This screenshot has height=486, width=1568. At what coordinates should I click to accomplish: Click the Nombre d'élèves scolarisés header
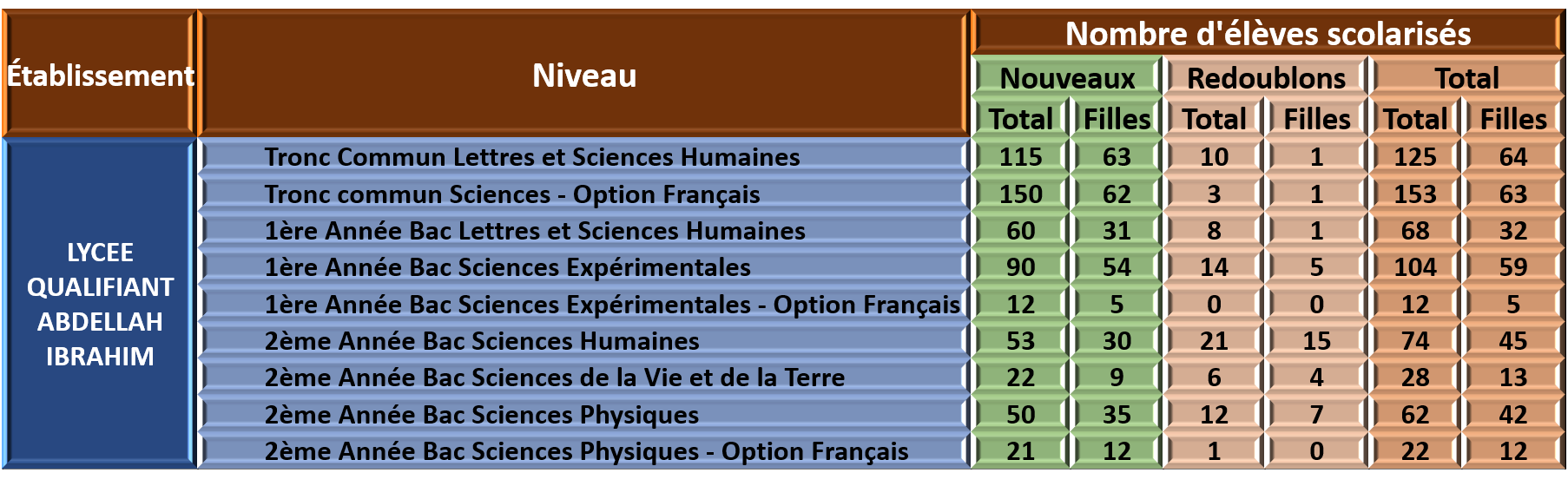point(1268,33)
